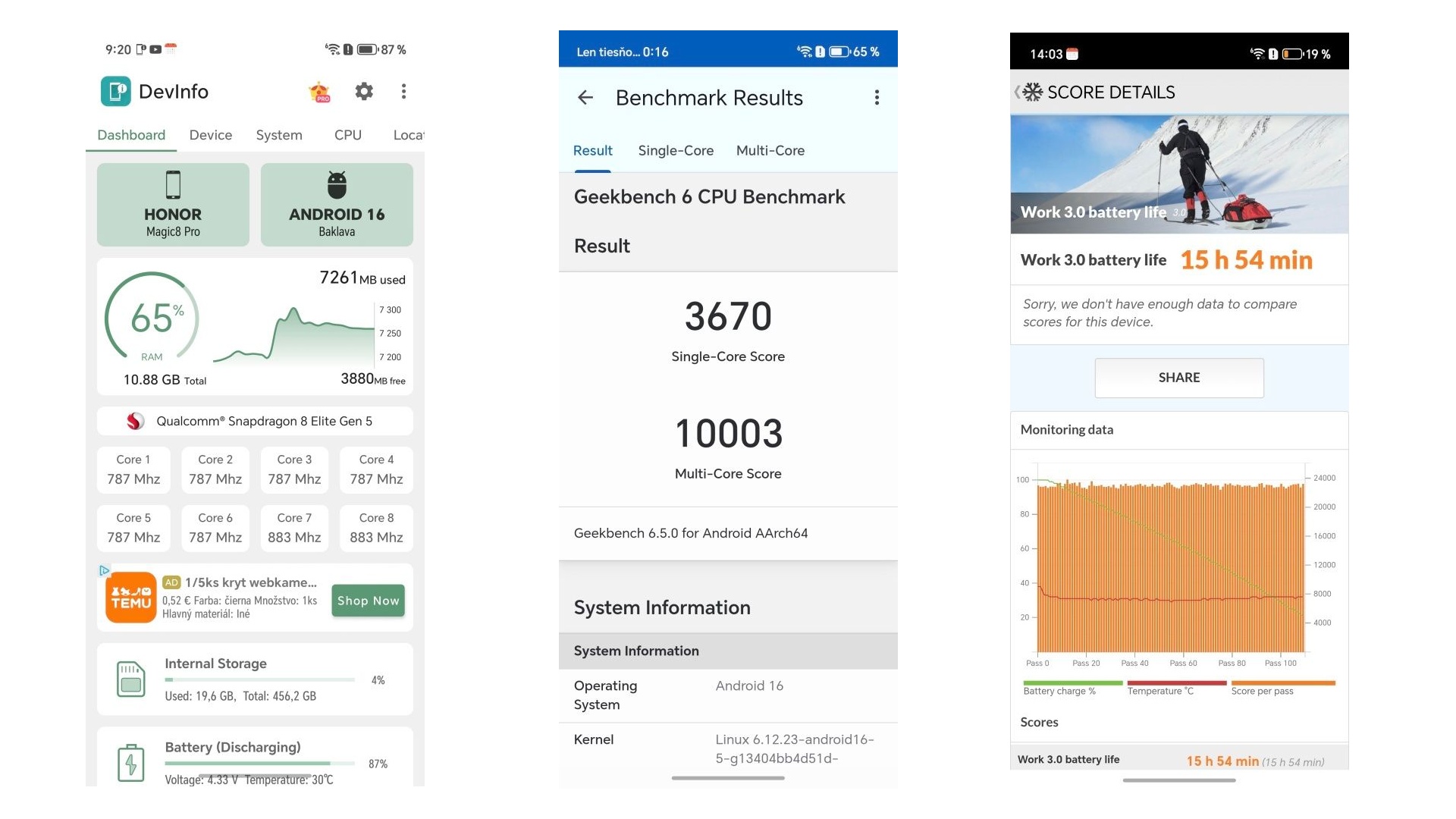
Task: Select the CPU tab
Action: (347, 135)
